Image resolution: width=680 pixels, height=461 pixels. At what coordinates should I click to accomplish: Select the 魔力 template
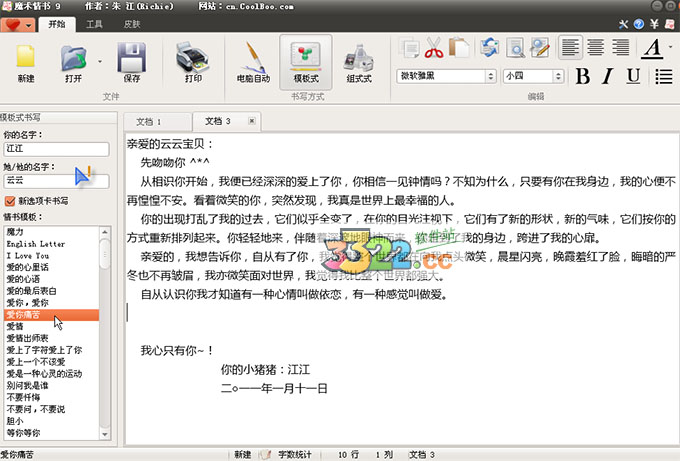52,232
